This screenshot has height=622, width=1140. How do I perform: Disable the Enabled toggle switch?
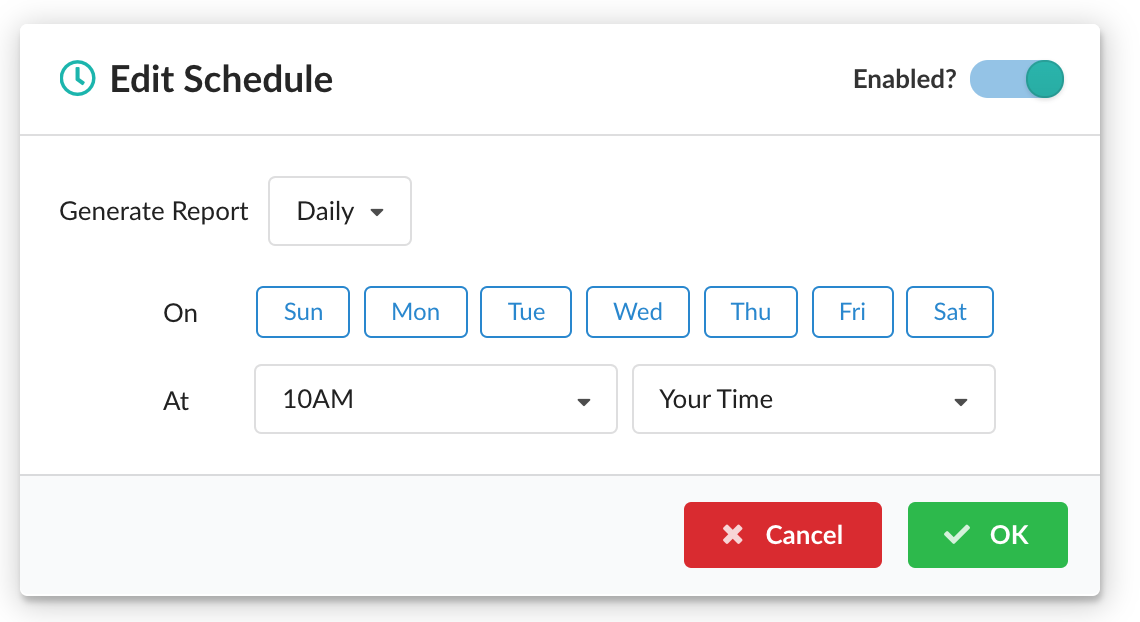point(1016,79)
